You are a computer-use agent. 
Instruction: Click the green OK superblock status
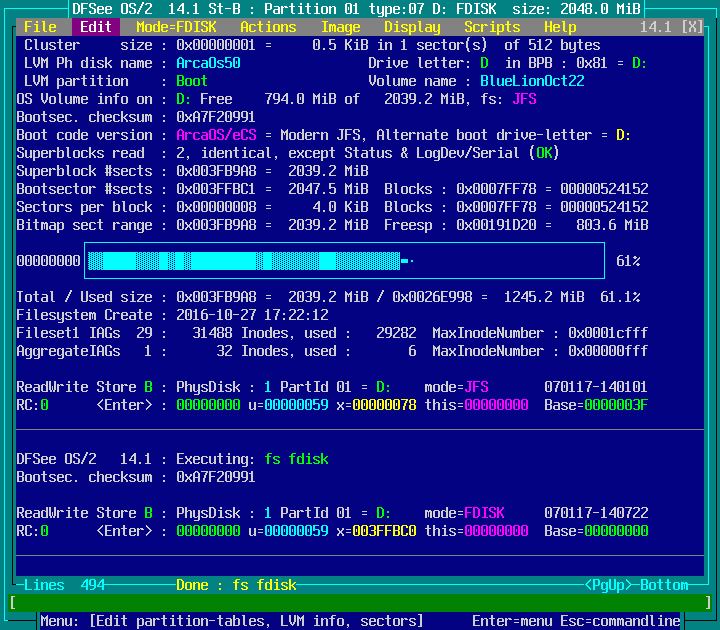pos(544,153)
